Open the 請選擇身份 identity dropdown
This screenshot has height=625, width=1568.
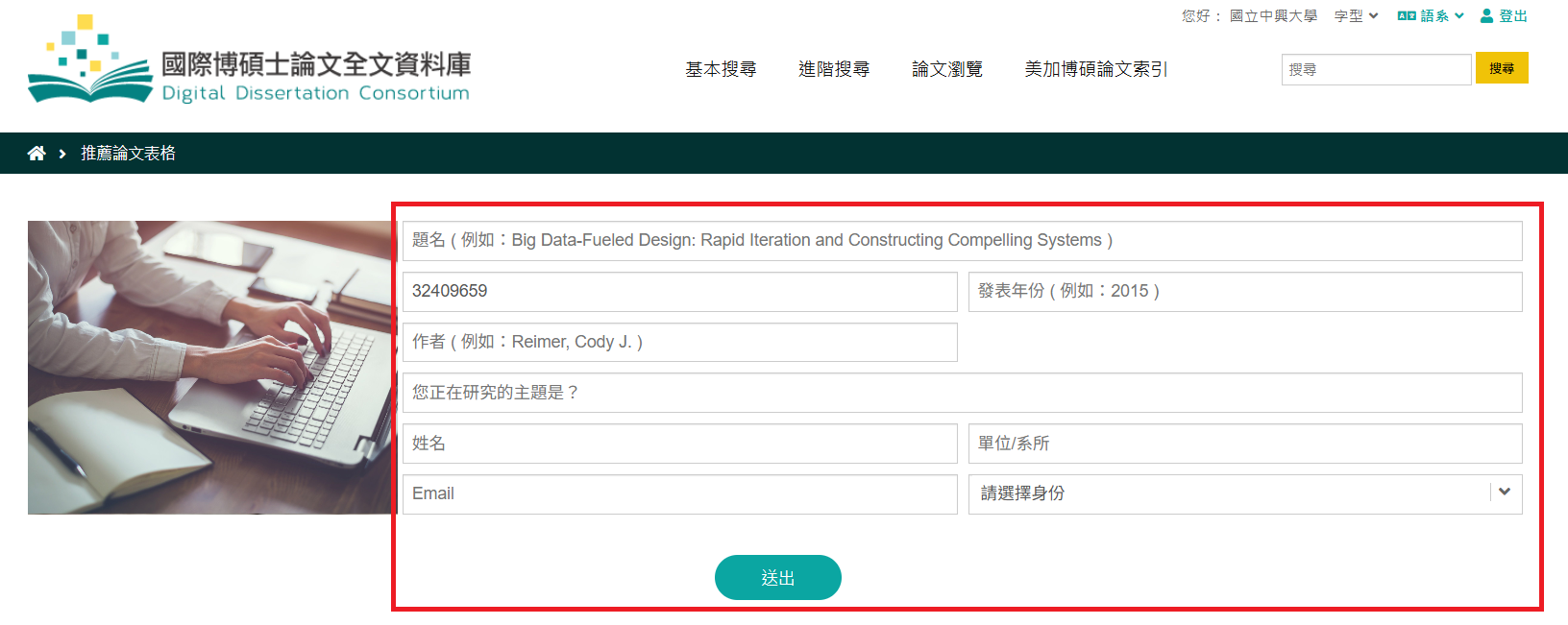coord(1244,493)
